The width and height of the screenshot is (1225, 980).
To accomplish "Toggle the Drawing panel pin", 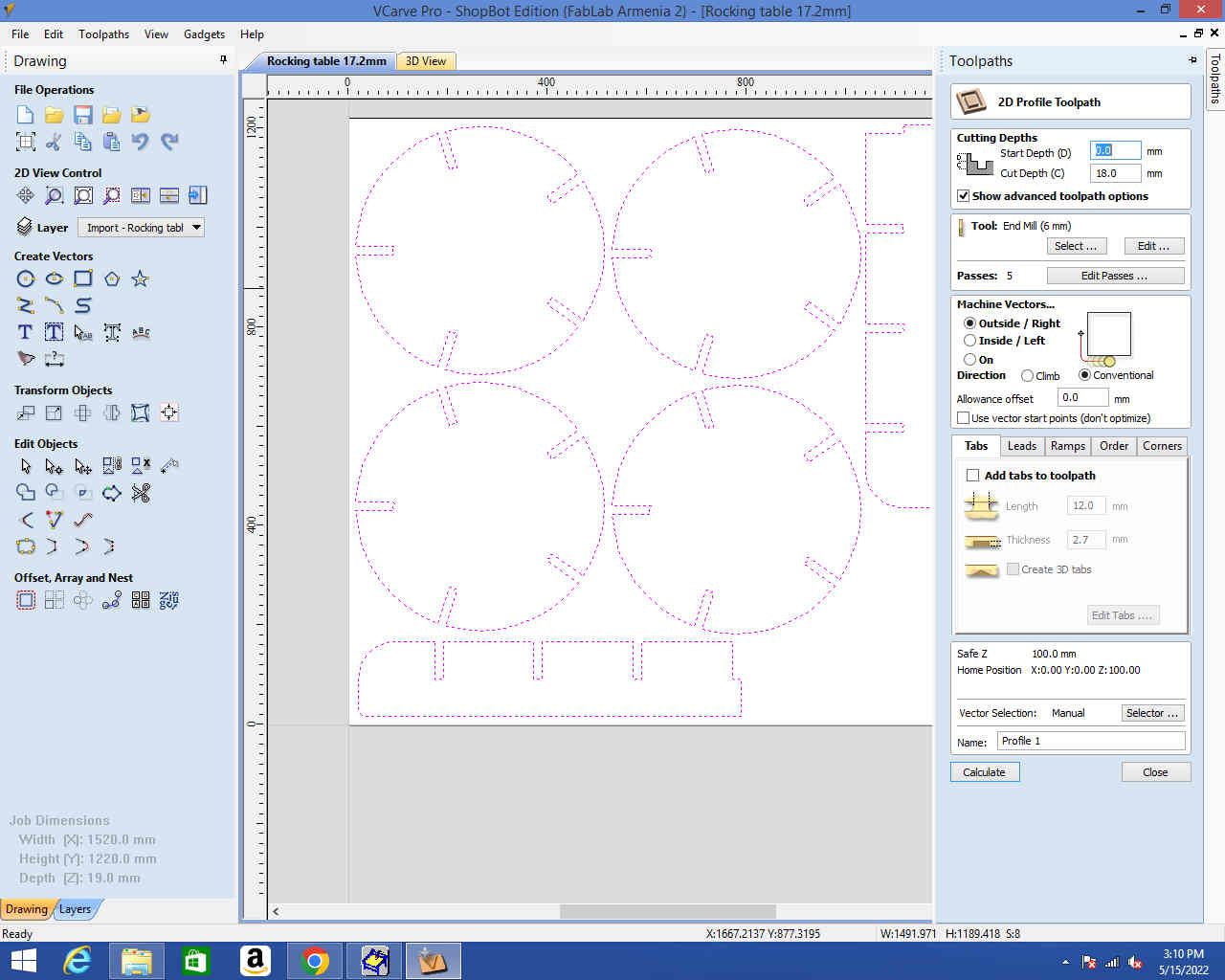I will coord(224,60).
